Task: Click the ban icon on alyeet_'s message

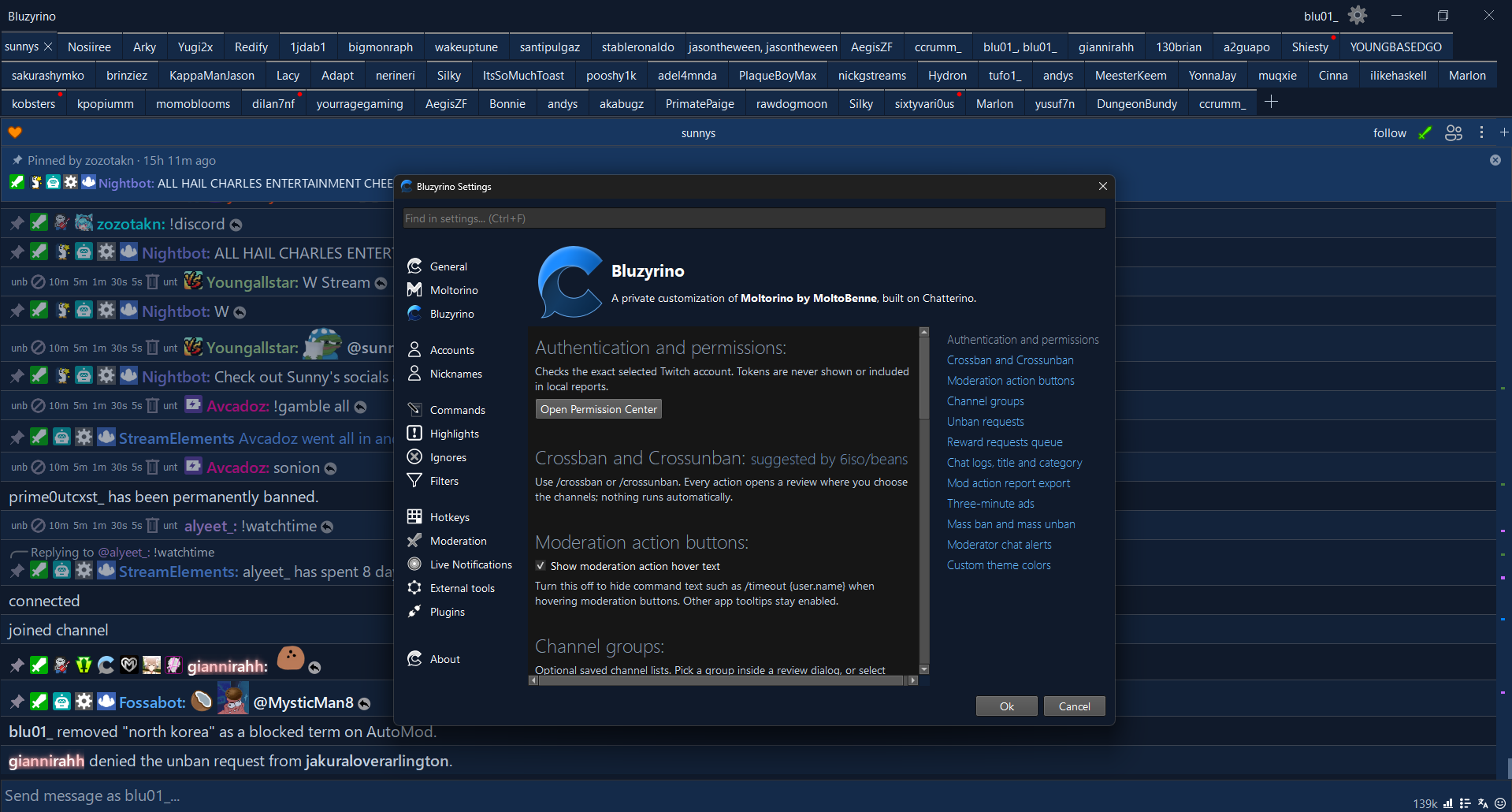Action: [x=38, y=526]
